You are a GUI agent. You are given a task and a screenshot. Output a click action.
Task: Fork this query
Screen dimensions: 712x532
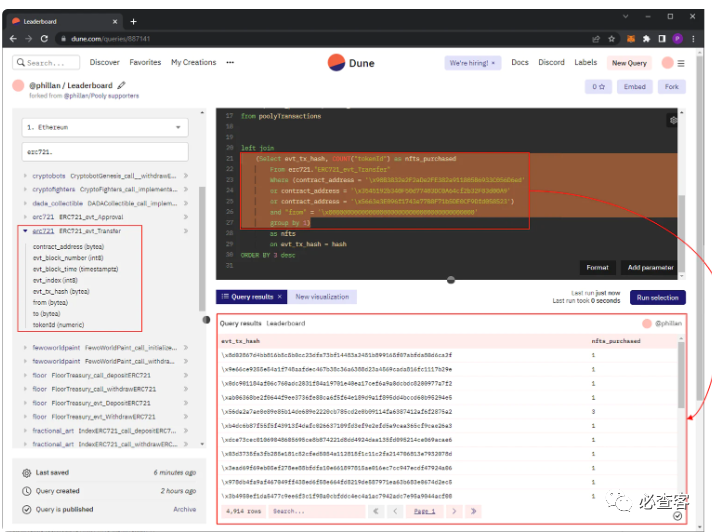pyautogui.click(x=672, y=87)
